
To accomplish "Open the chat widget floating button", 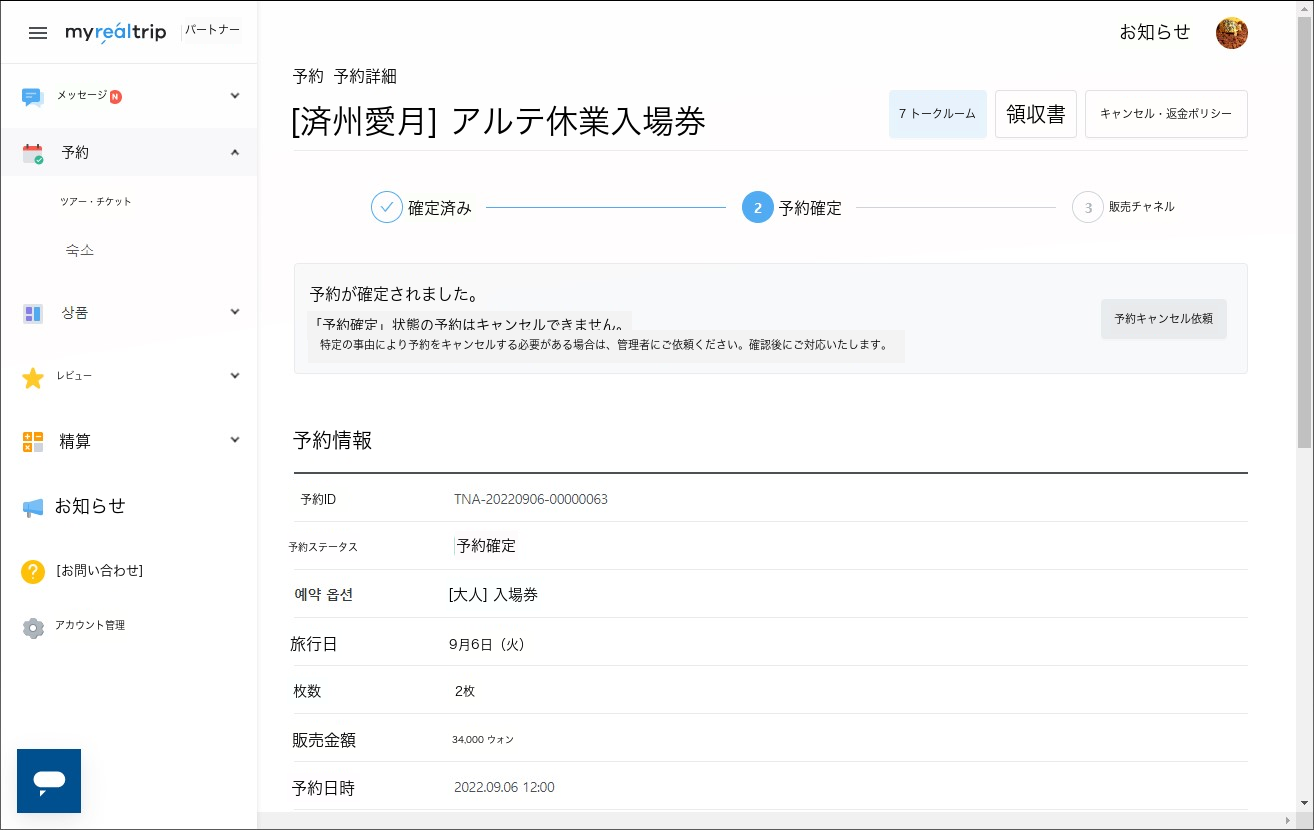I will point(49,781).
